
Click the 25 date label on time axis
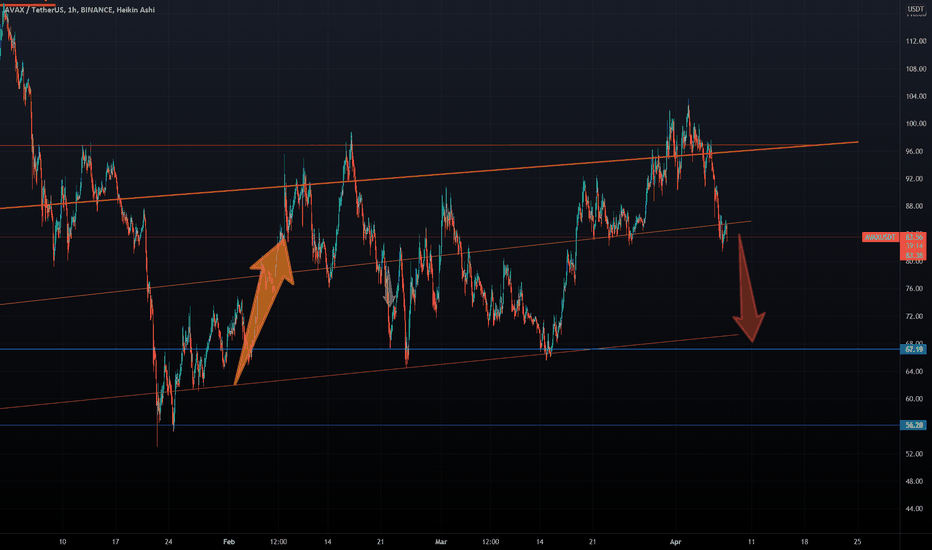click(857, 542)
